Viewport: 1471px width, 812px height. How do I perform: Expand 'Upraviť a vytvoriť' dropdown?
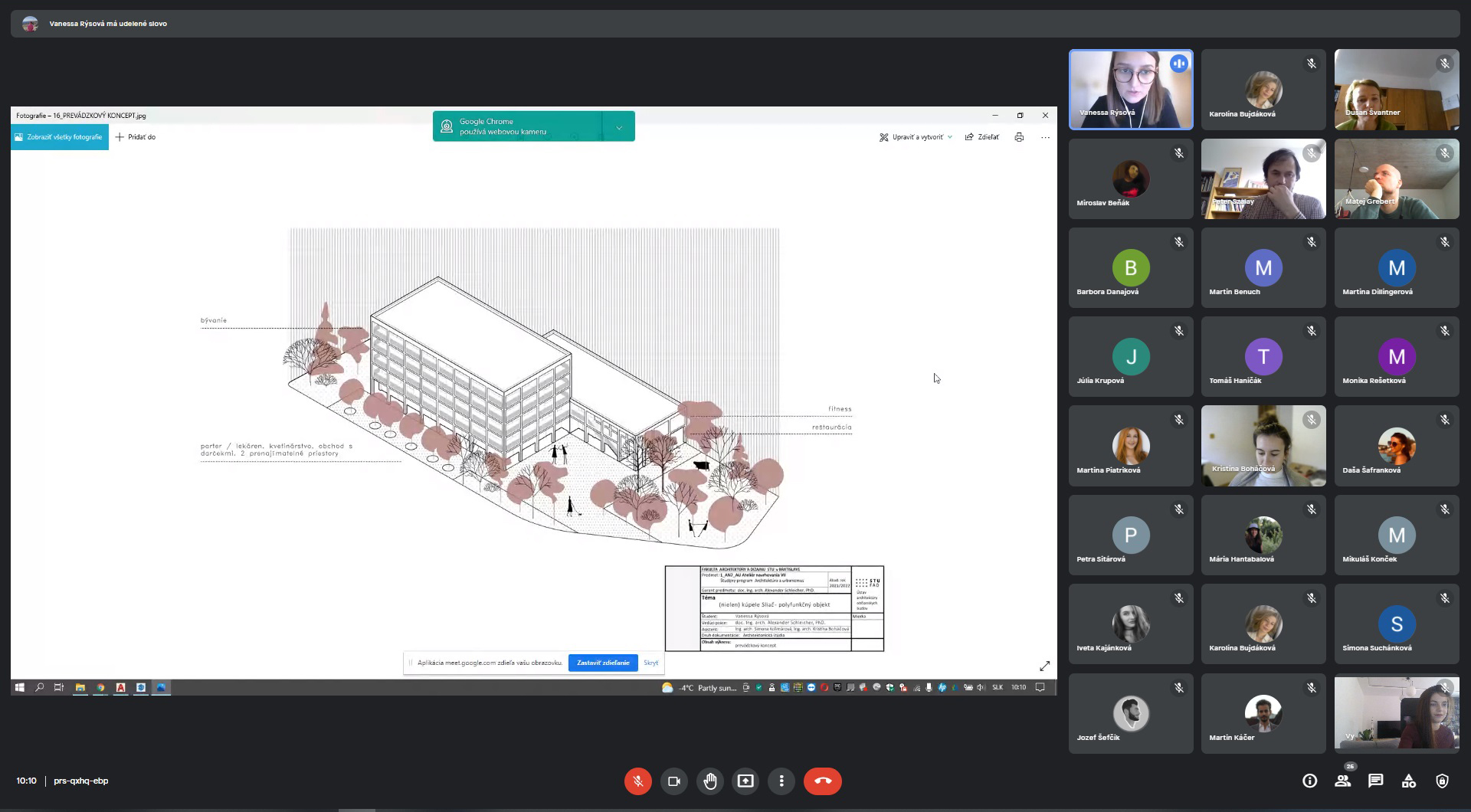tap(916, 137)
